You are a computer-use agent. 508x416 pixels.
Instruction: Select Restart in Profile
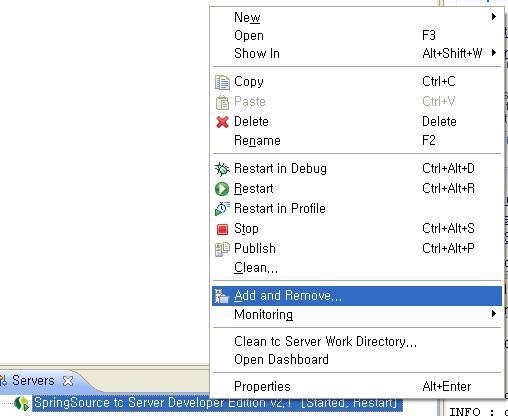tap(357, 209)
